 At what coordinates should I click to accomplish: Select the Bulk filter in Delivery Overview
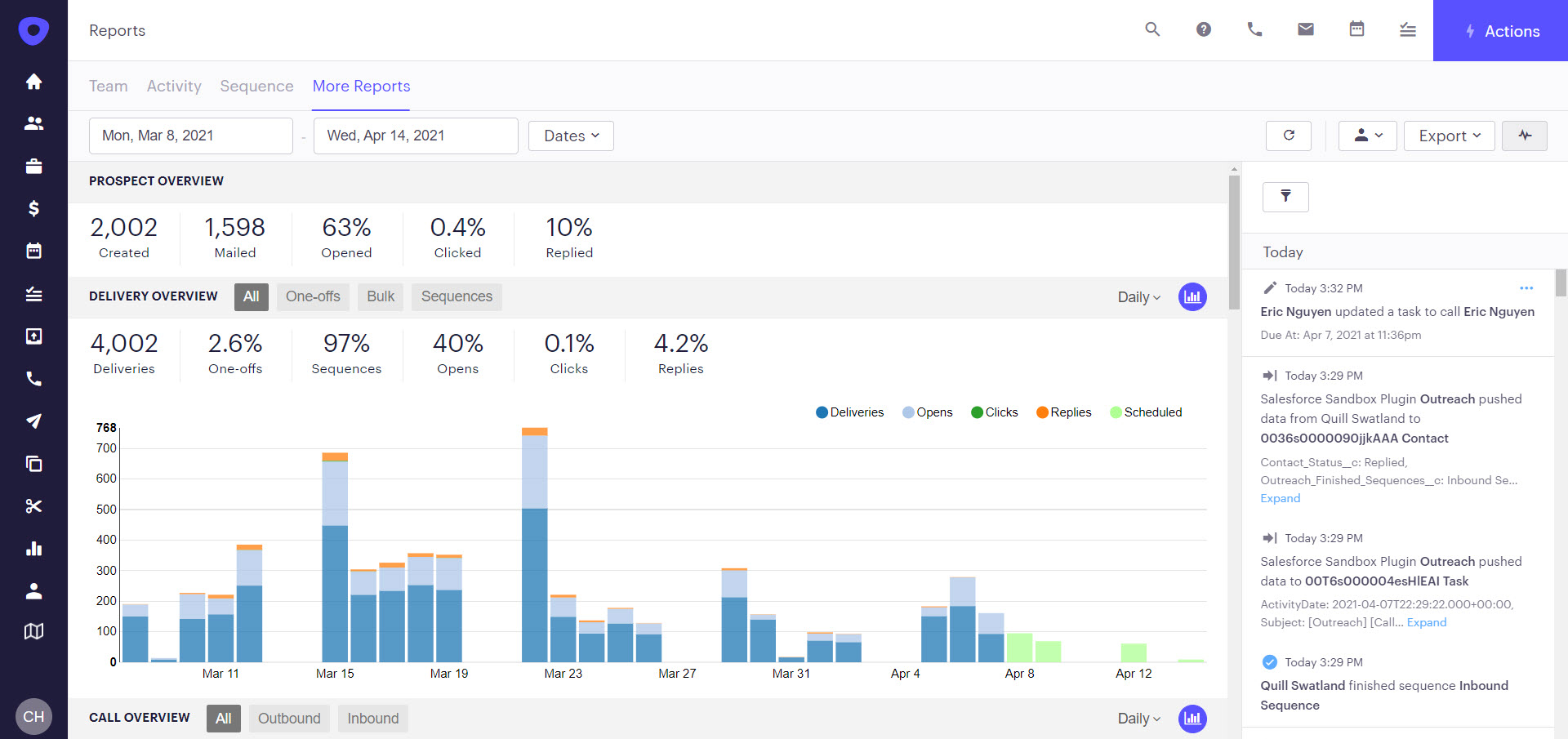pyautogui.click(x=380, y=296)
